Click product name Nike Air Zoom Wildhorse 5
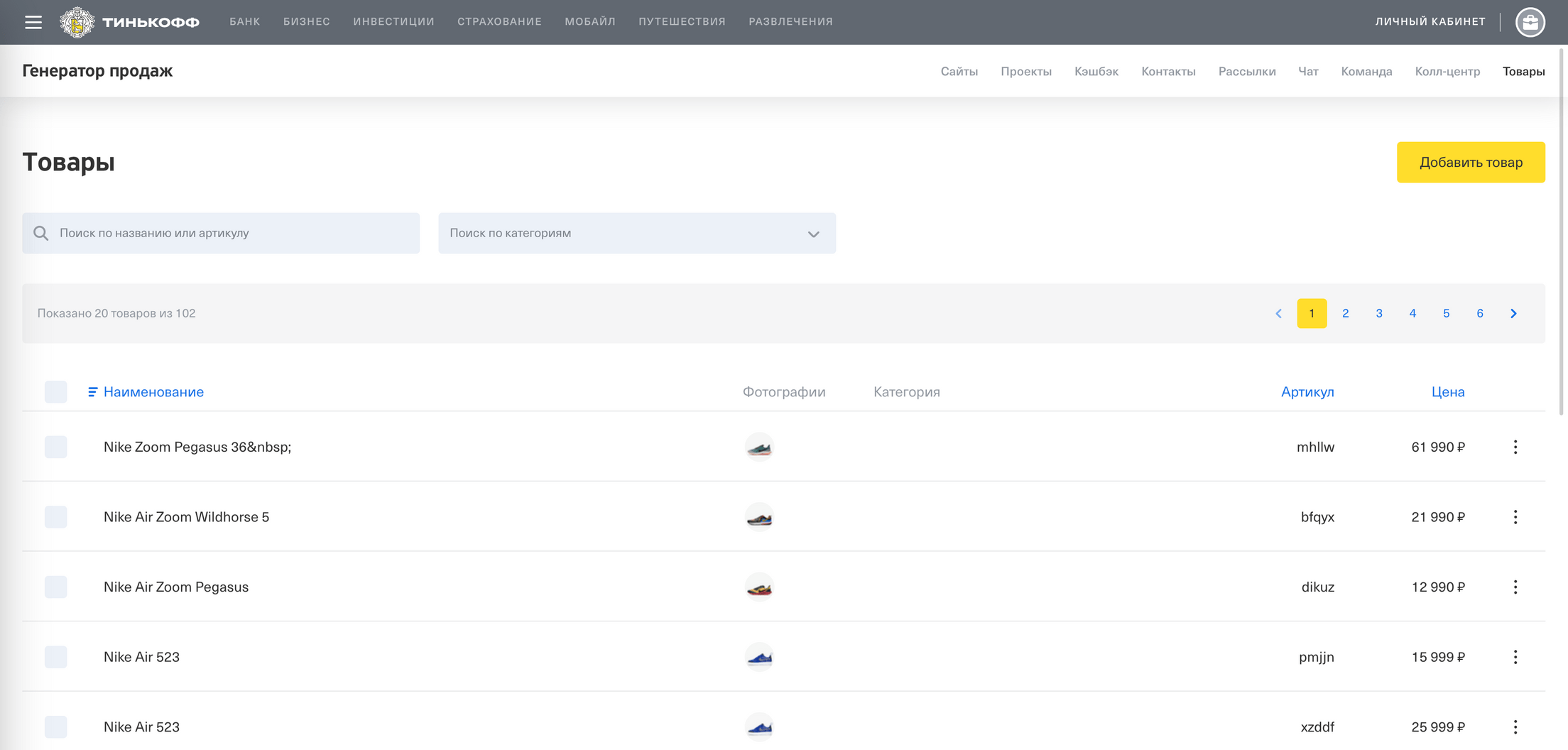The image size is (1568, 750). [186, 517]
